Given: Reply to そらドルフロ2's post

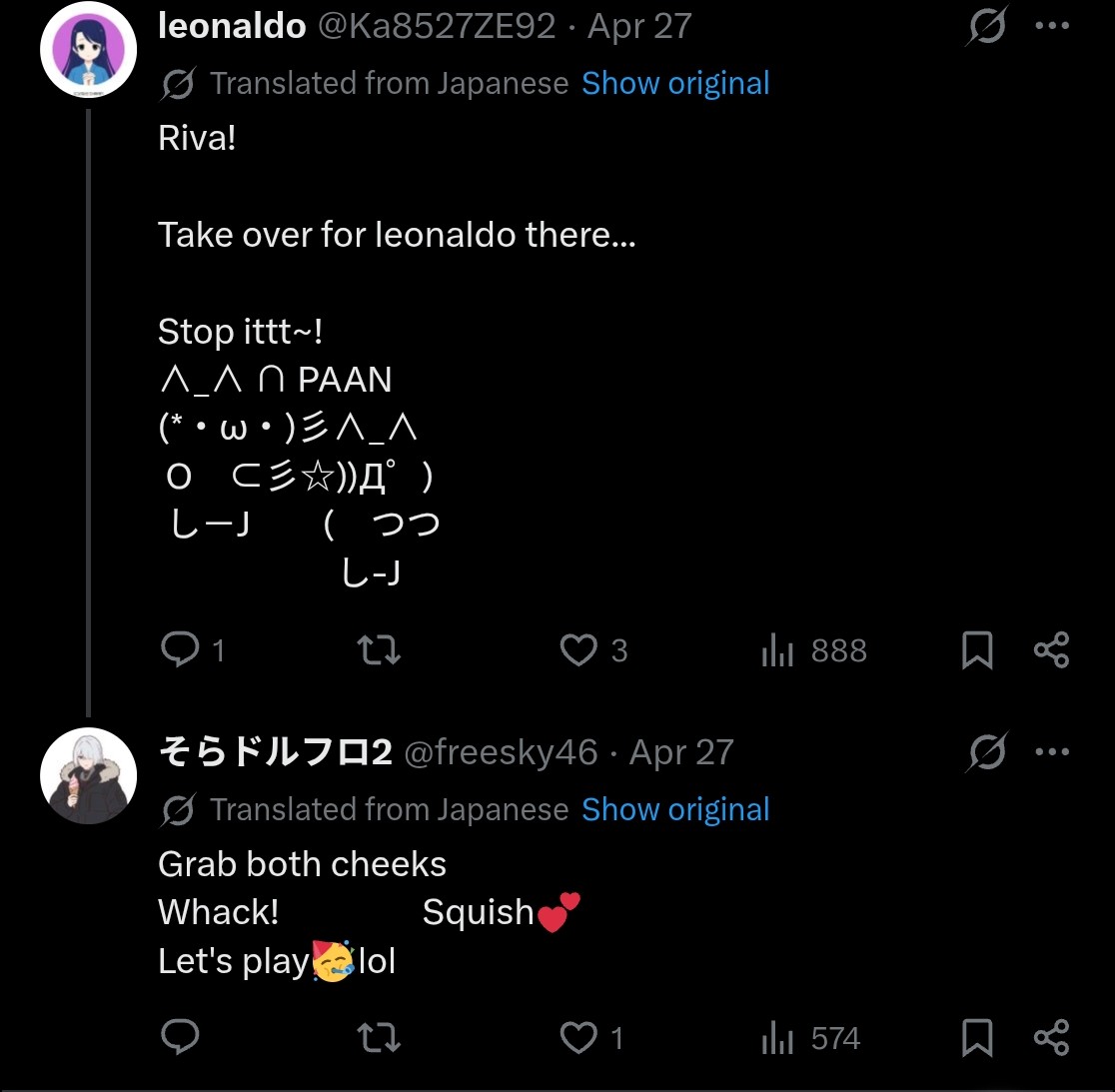Looking at the screenshot, I should [x=181, y=1038].
